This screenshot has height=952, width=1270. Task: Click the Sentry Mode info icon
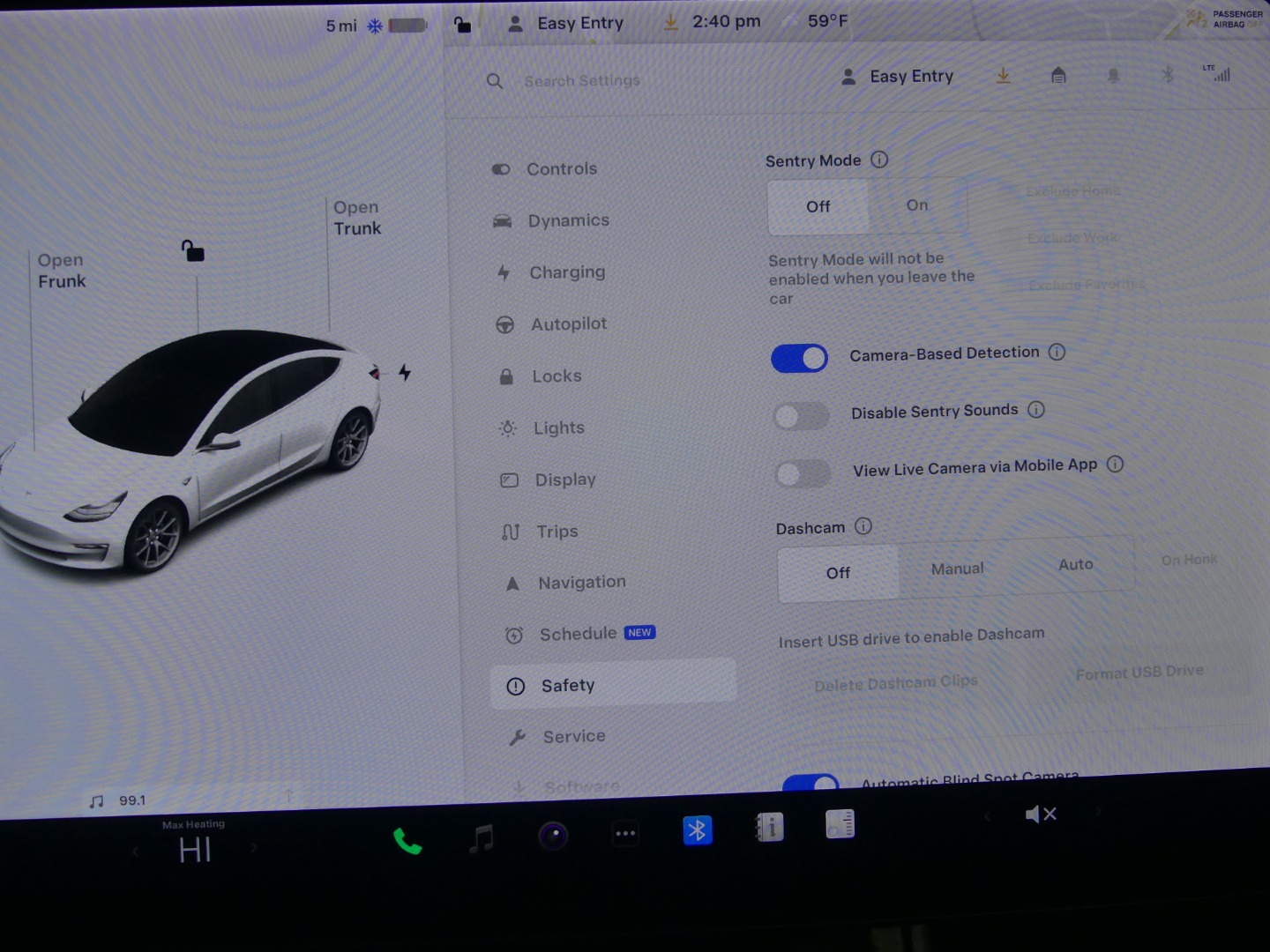pyautogui.click(x=879, y=160)
